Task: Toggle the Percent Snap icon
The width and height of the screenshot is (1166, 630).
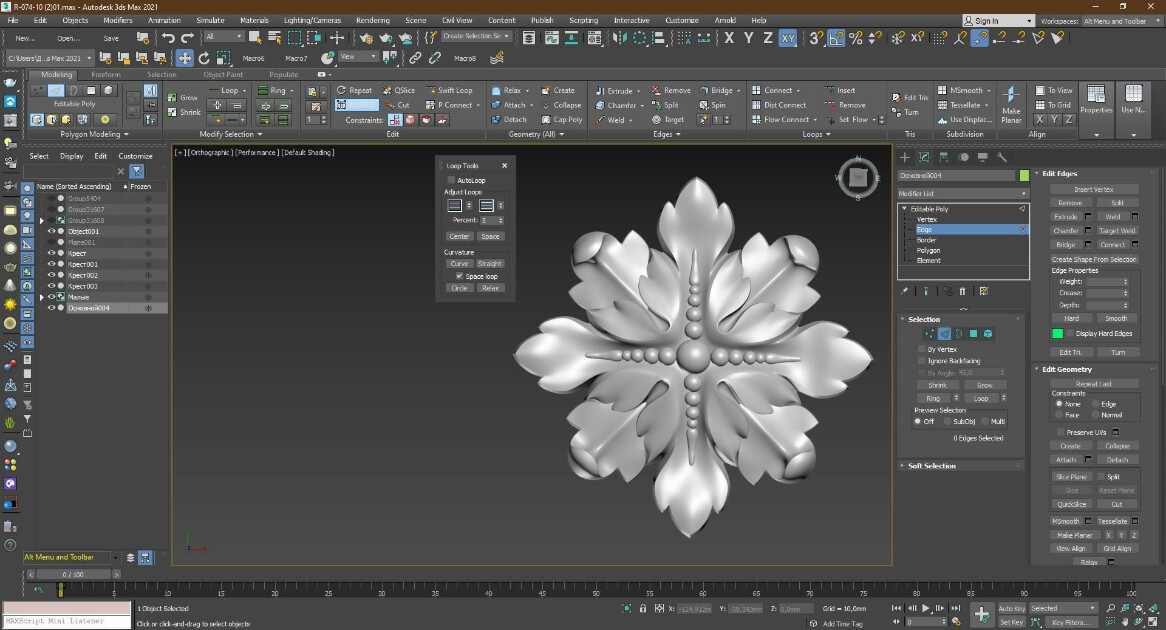Action: pyautogui.click(x=856, y=37)
